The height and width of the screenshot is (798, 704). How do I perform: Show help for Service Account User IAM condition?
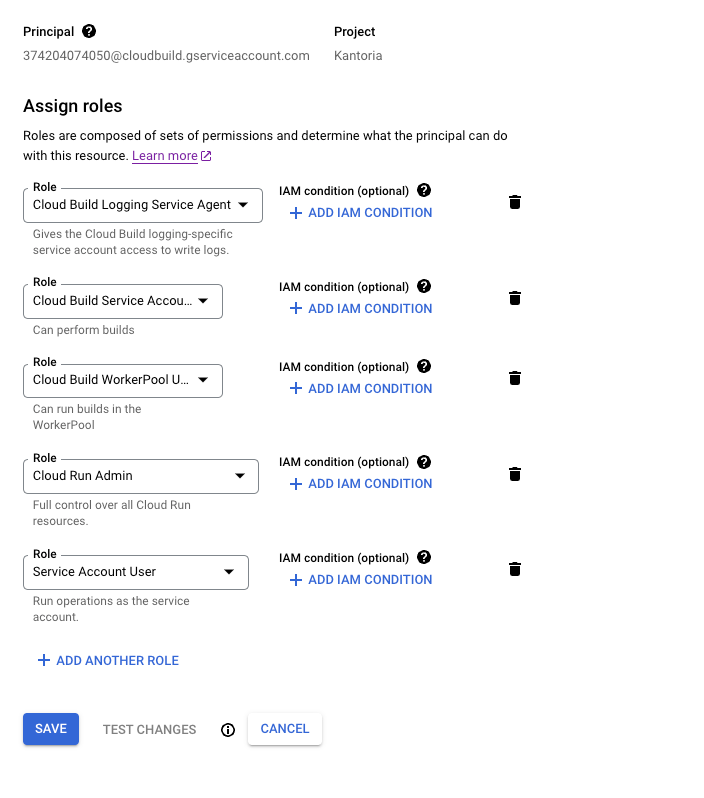tap(424, 558)
